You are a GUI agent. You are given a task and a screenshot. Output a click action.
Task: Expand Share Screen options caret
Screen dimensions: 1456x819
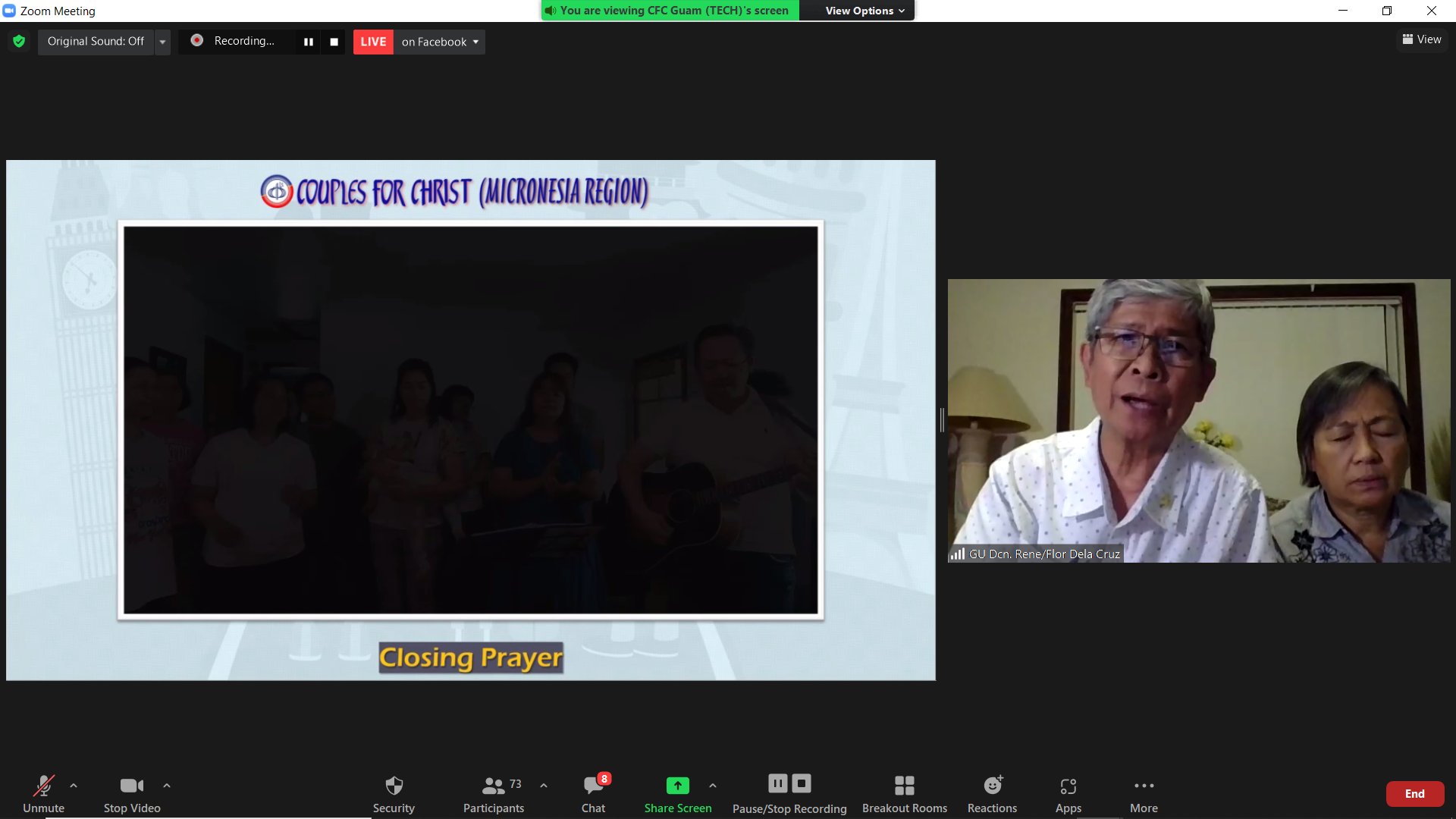[x=713, y=786]
